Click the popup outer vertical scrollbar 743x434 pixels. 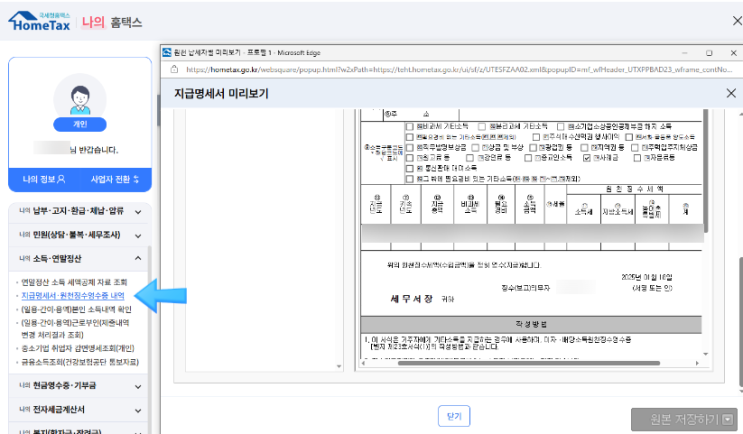[x=741, y=322]
